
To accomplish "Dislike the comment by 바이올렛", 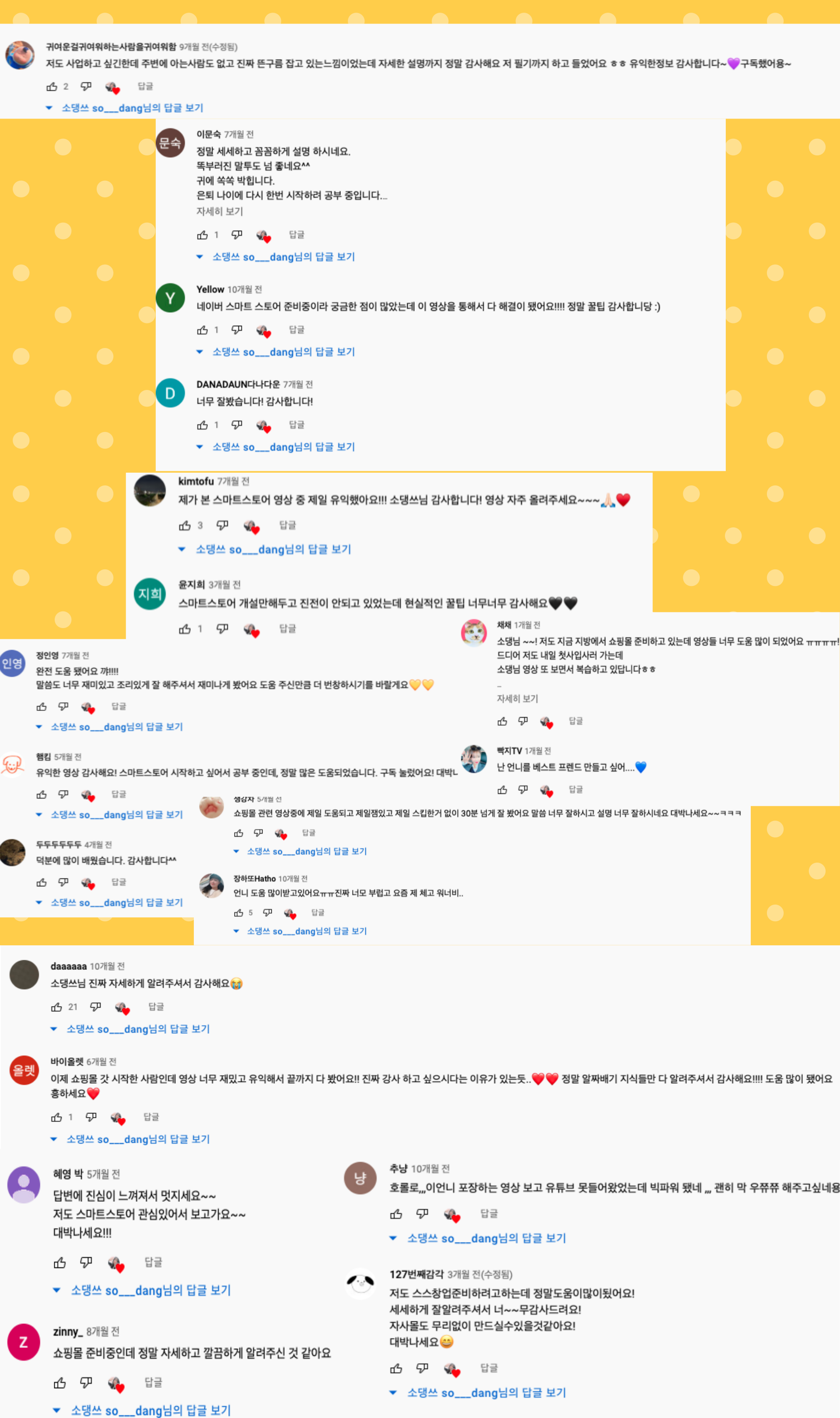I will (x=91, y=1117).
